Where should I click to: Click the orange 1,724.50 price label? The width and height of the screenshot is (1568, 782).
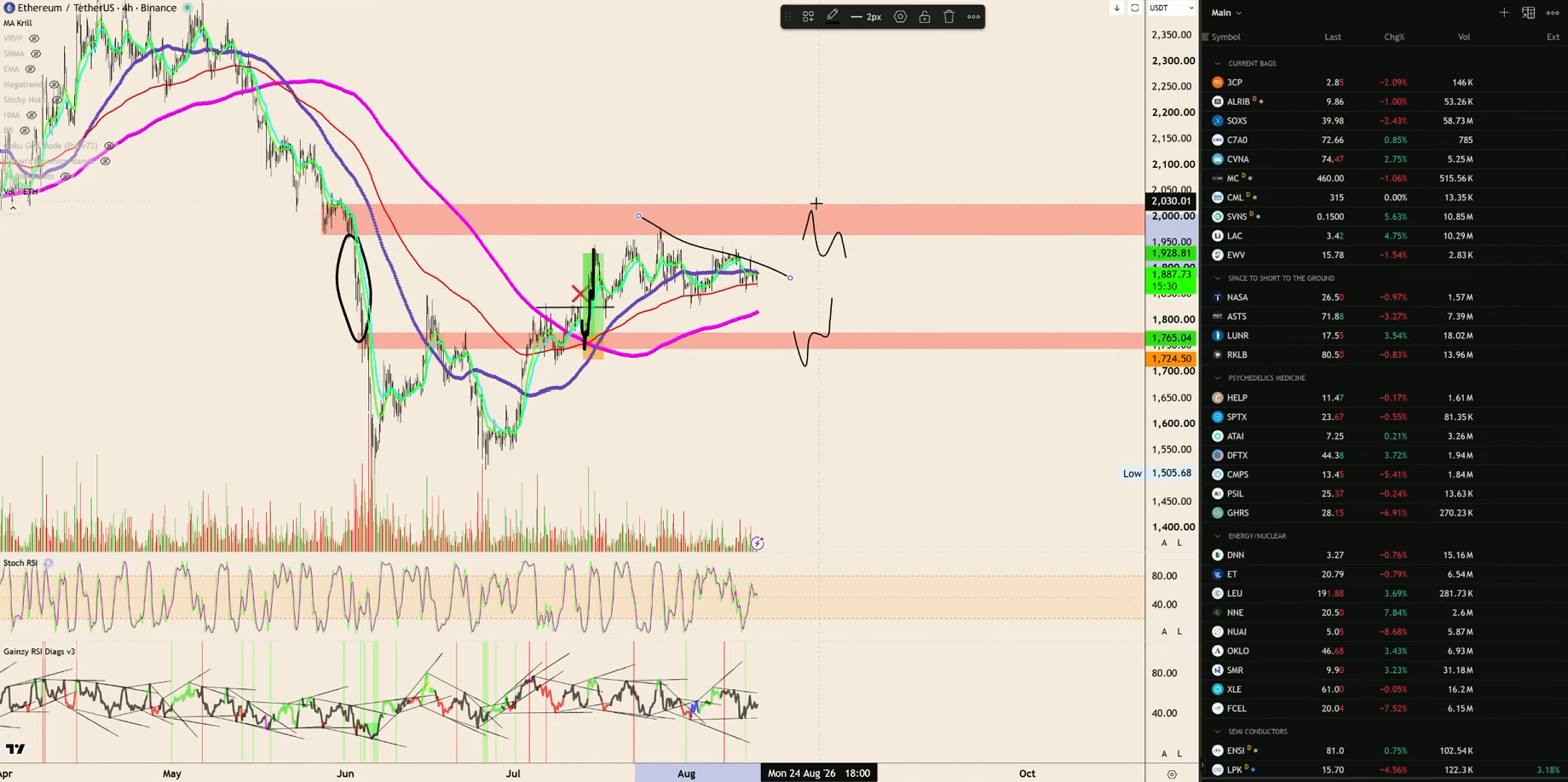1171,359
